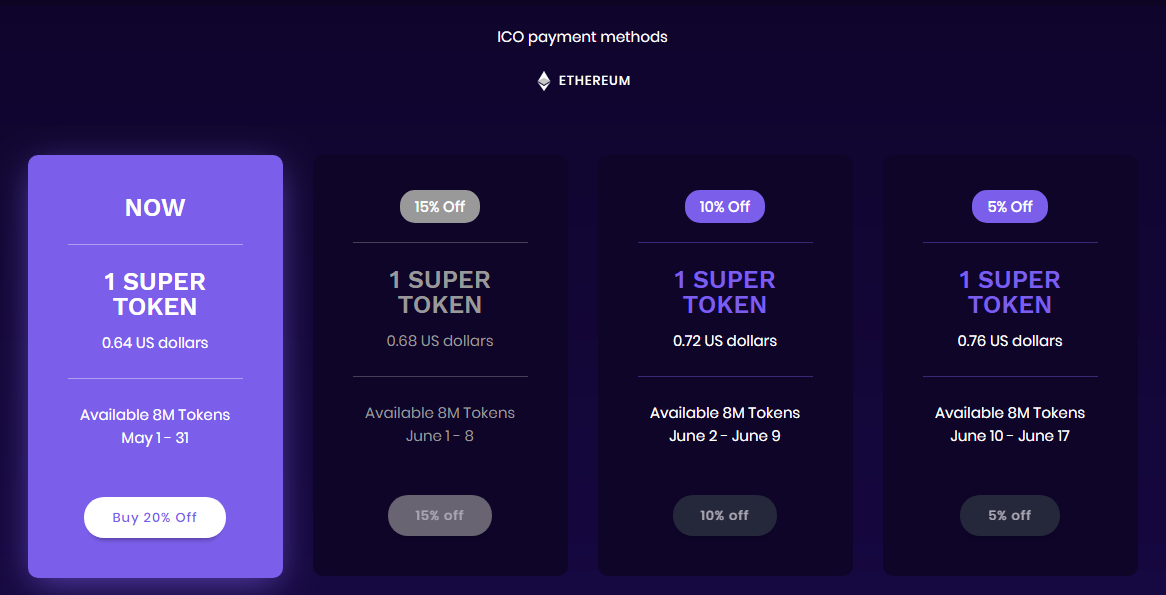Select the 0.72 US dollars price
Screen dimensions: 1166x595
click(724, 341)
